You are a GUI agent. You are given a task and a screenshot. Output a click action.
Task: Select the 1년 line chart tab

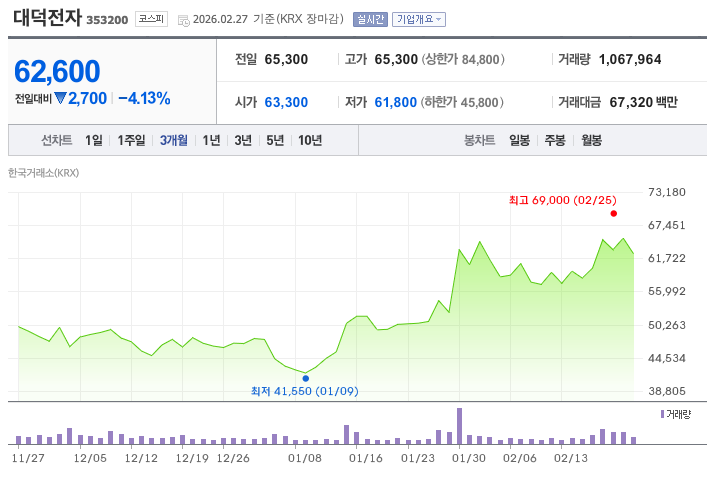(x=211, y=140)
